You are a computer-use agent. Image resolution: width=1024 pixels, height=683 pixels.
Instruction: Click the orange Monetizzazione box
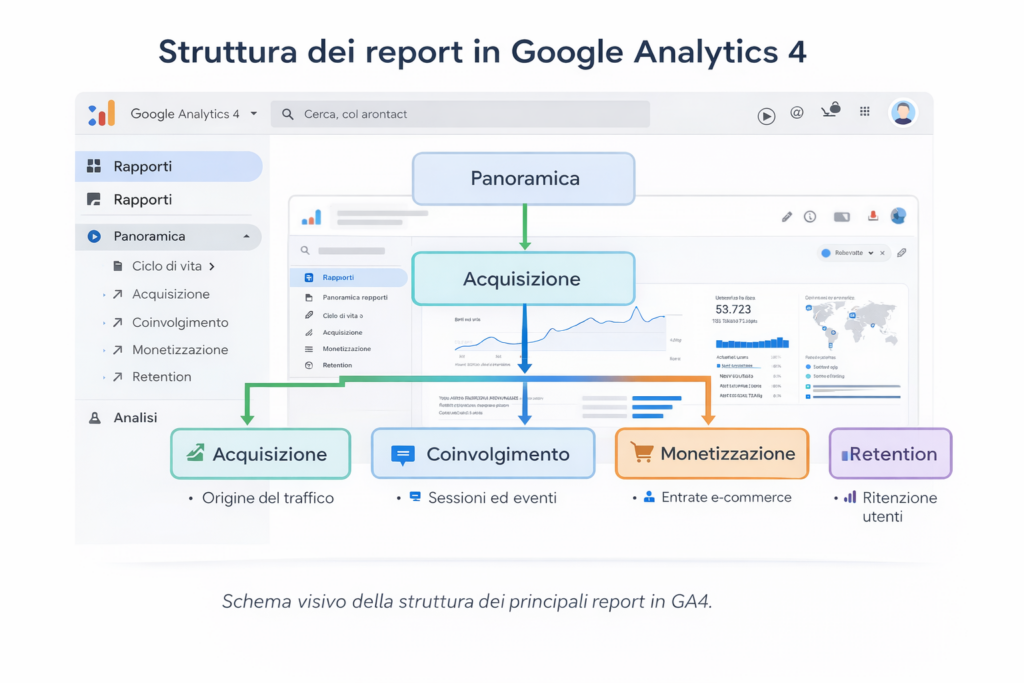[712, 454]
